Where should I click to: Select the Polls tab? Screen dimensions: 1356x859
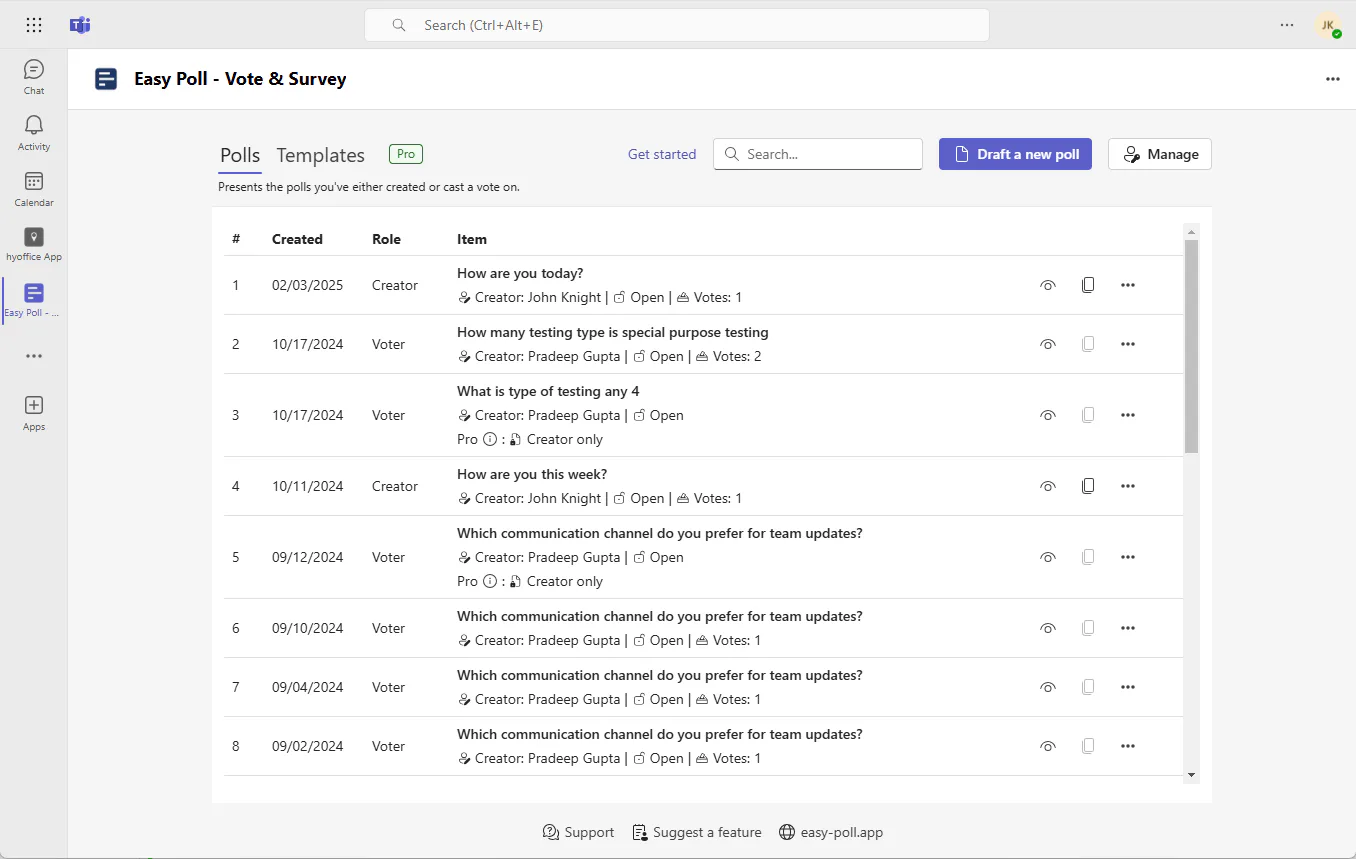240,155
